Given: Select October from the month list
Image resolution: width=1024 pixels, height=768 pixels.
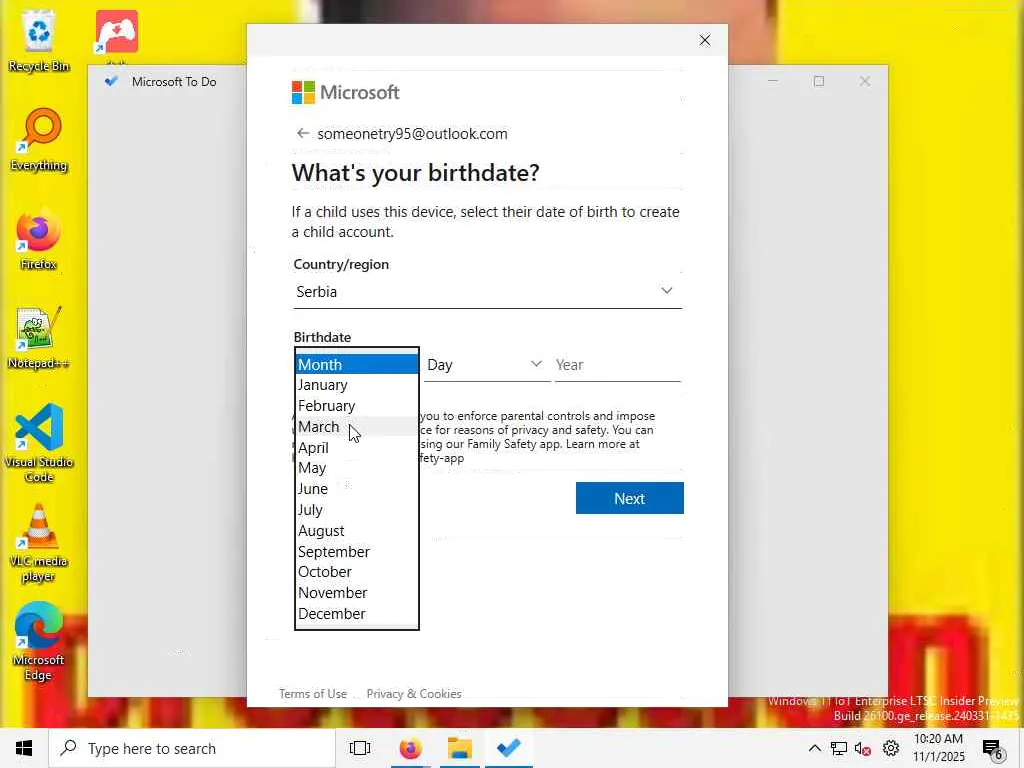Looking at the screenshot, I should coord(357,572).
